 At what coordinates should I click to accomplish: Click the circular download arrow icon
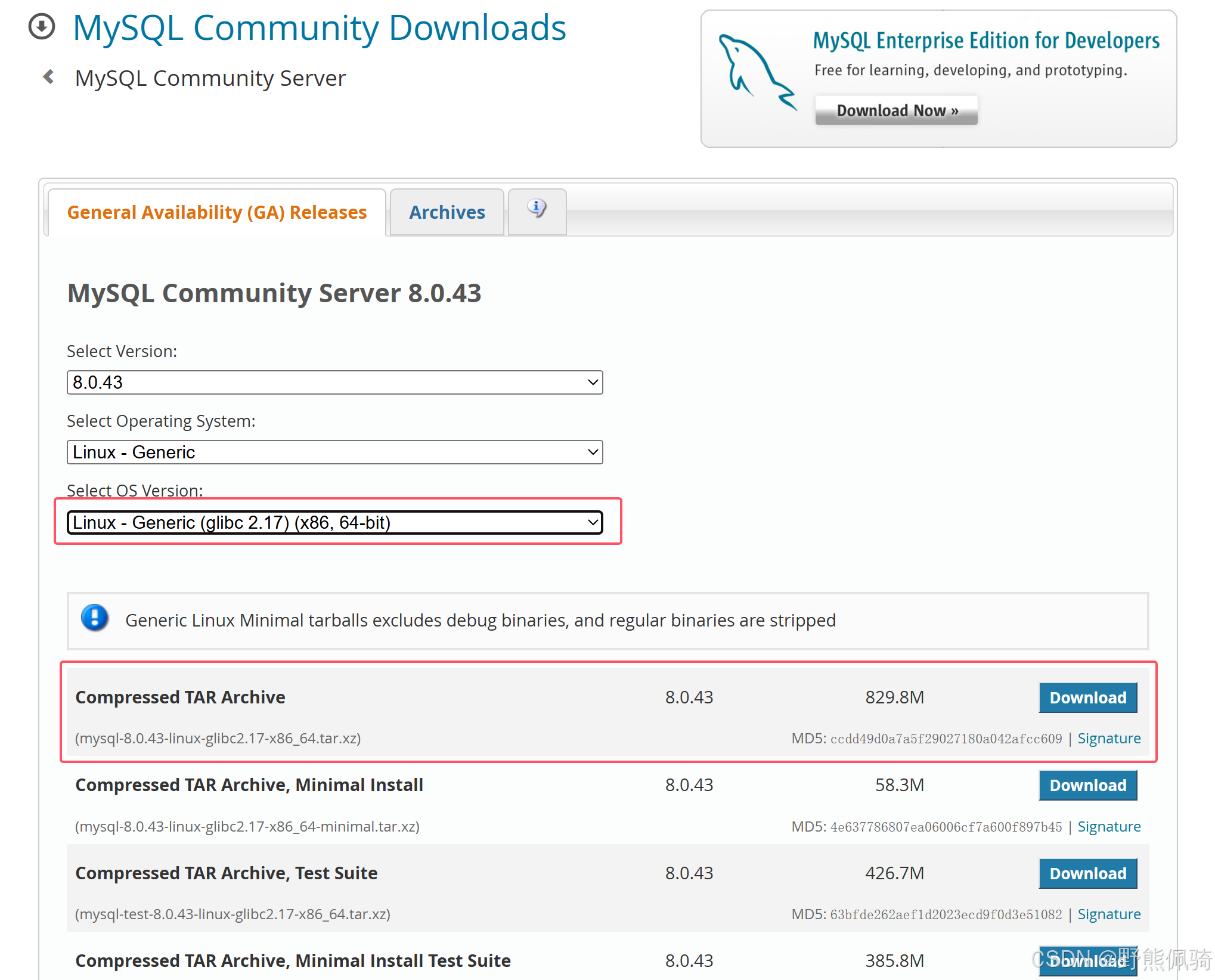[x=42, y=27]
